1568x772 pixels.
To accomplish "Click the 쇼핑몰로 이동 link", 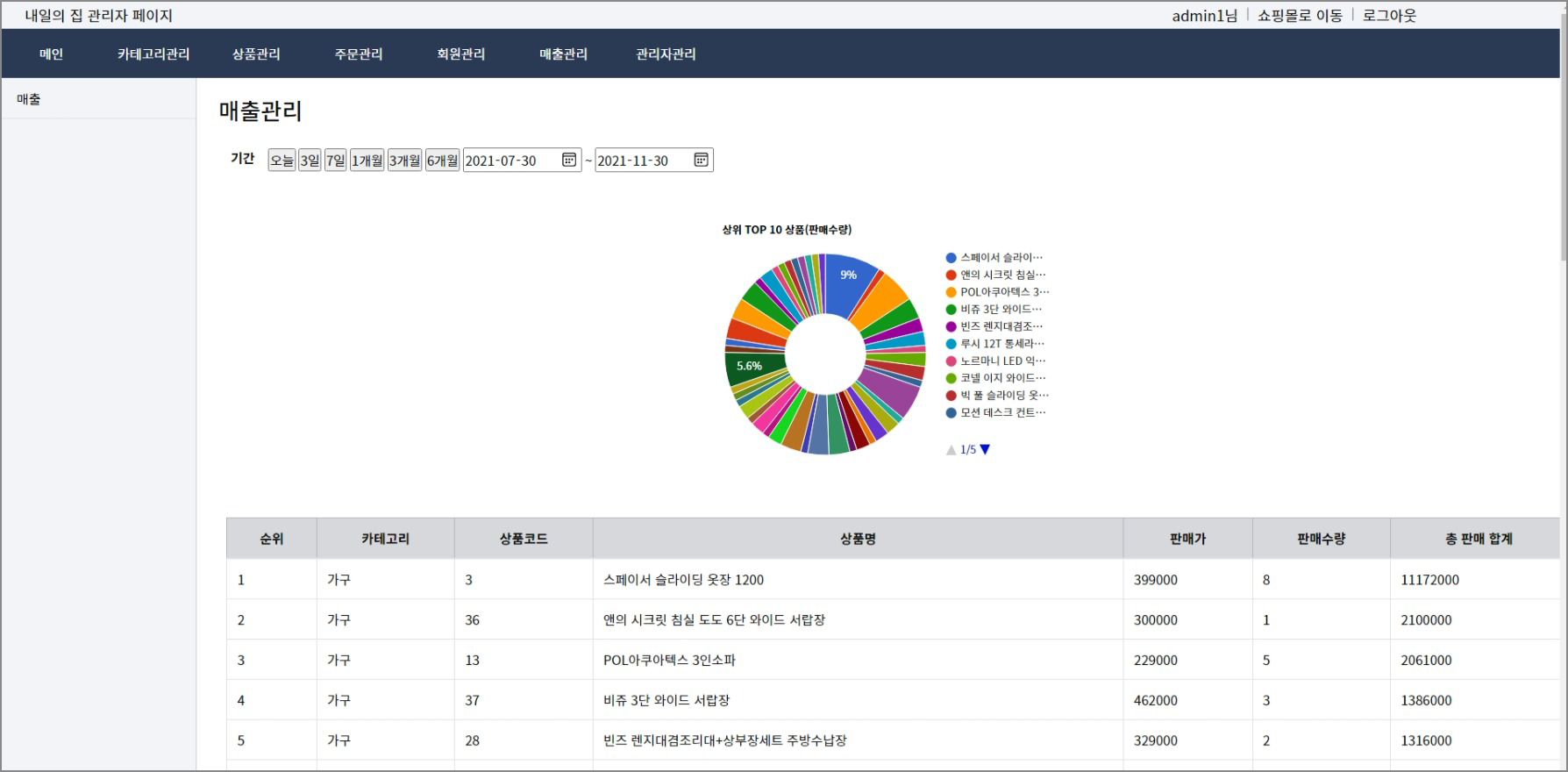I will (1300, 15).
